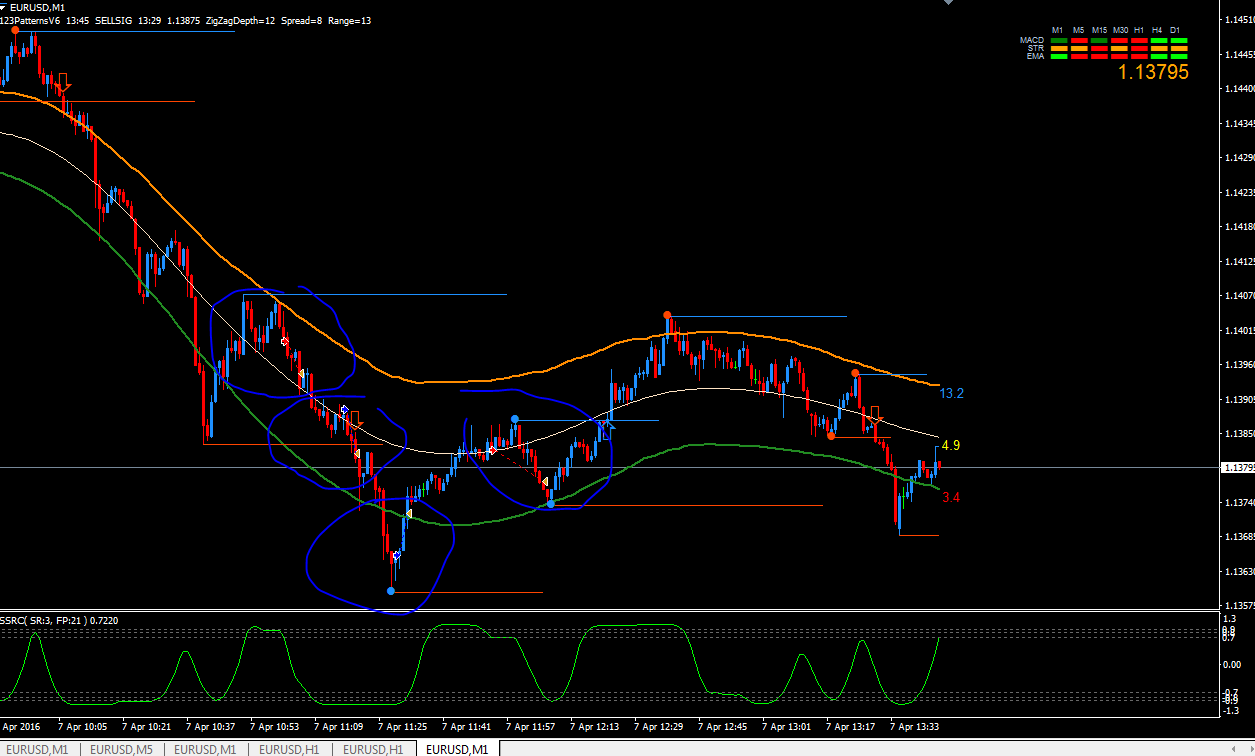Click the MACD cell under M1

click(x=1058, y=40)
